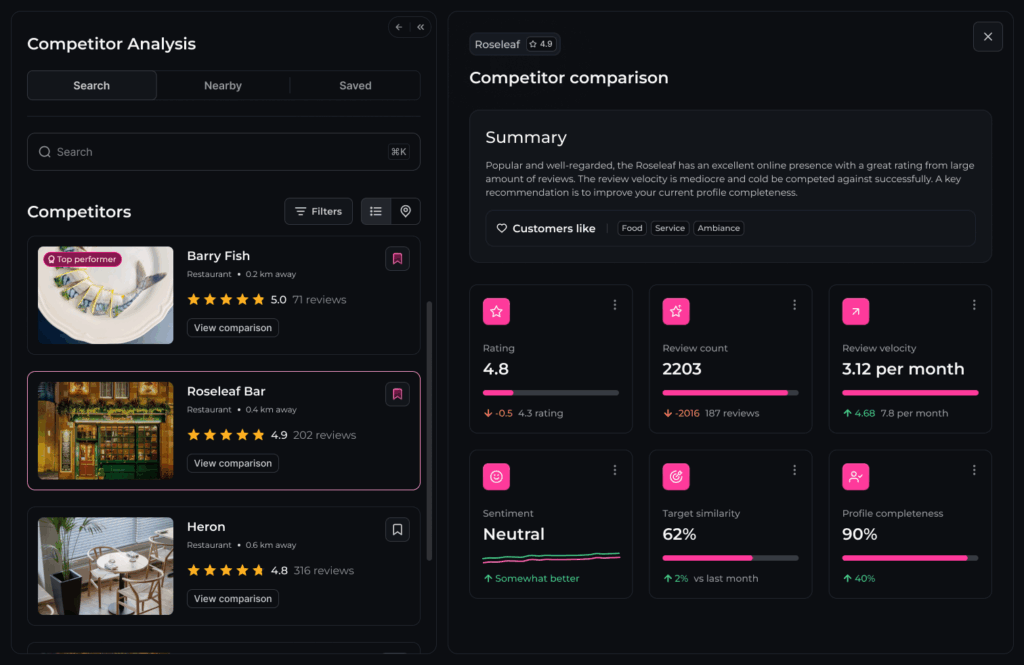The height and width of the screenshot is (665, 1024).
Task: Toggle bookmark for Roseleaf Bar
Action: (x=397, y=394)
